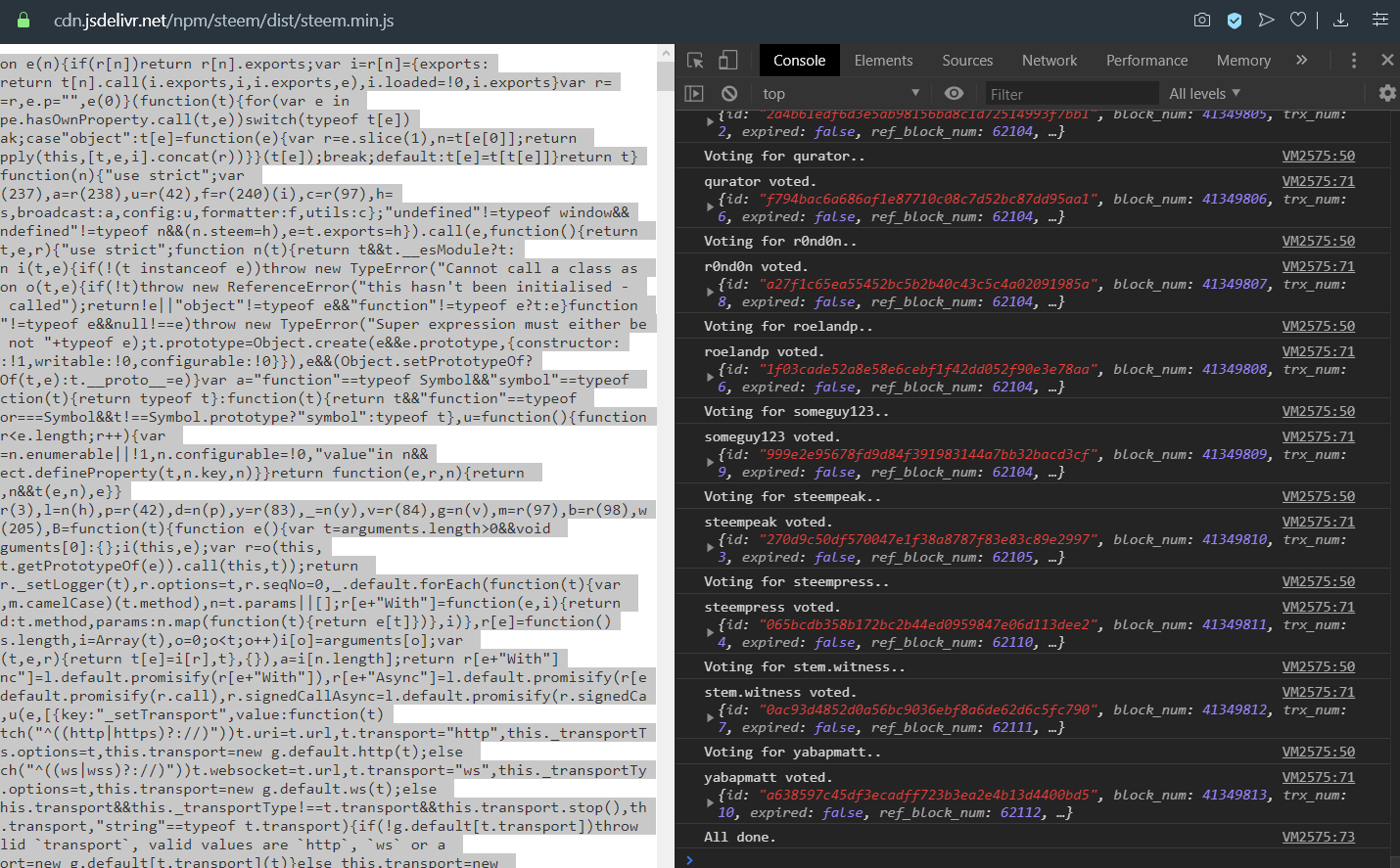Image resolution: width=1400 pixels, height=868 pixels.
Task: Click the 'Voting for steempress..' log message
Action: (x=796, y=582)
